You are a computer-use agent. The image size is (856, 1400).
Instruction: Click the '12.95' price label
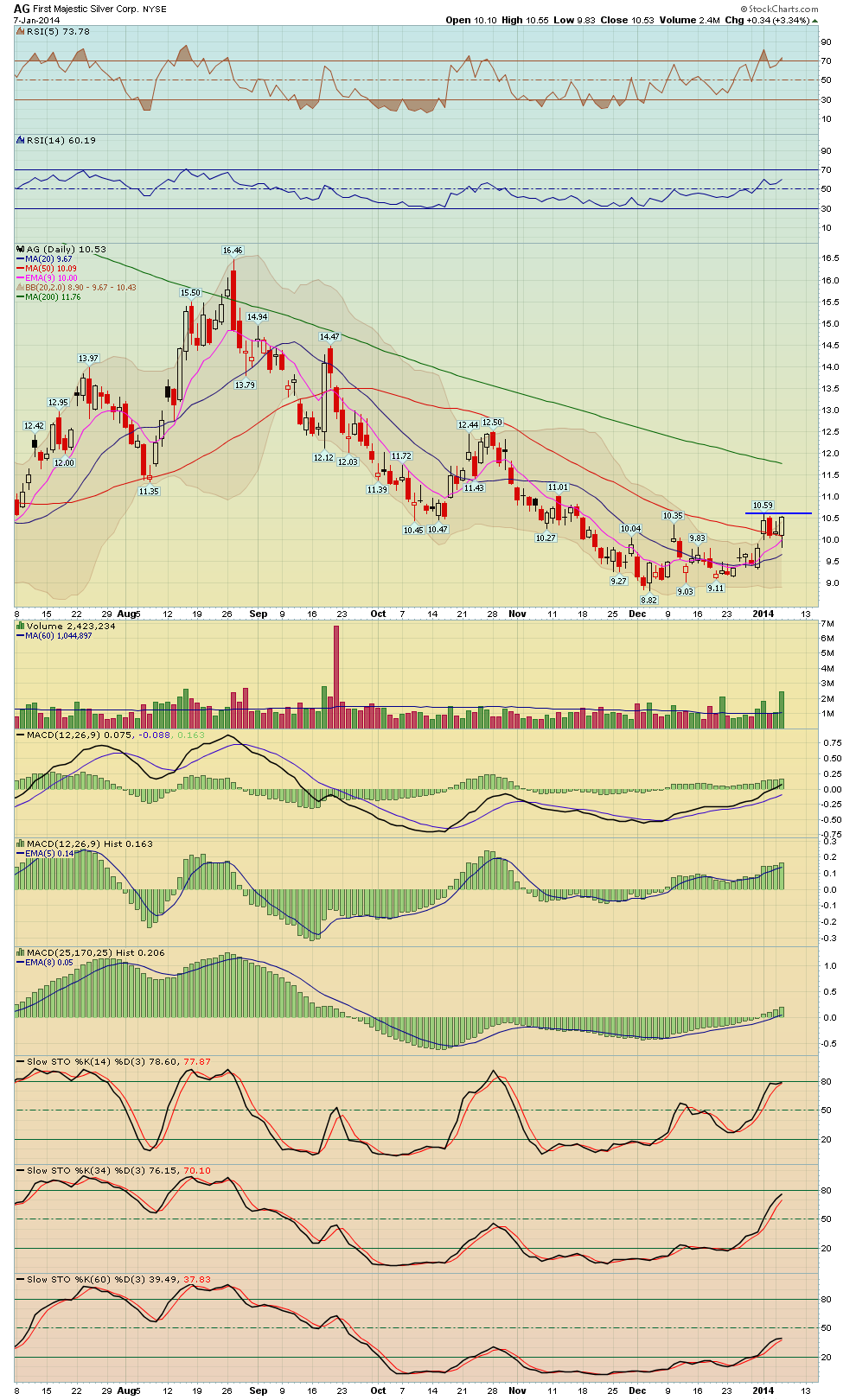[58, 403]
